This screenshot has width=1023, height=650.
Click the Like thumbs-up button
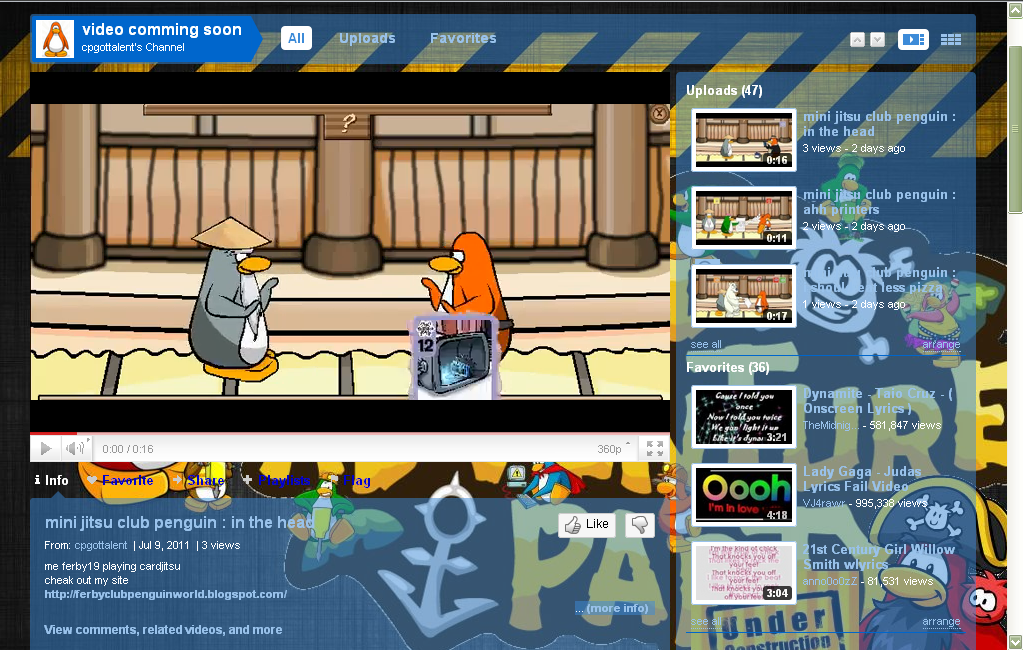[x=587, y=524]
